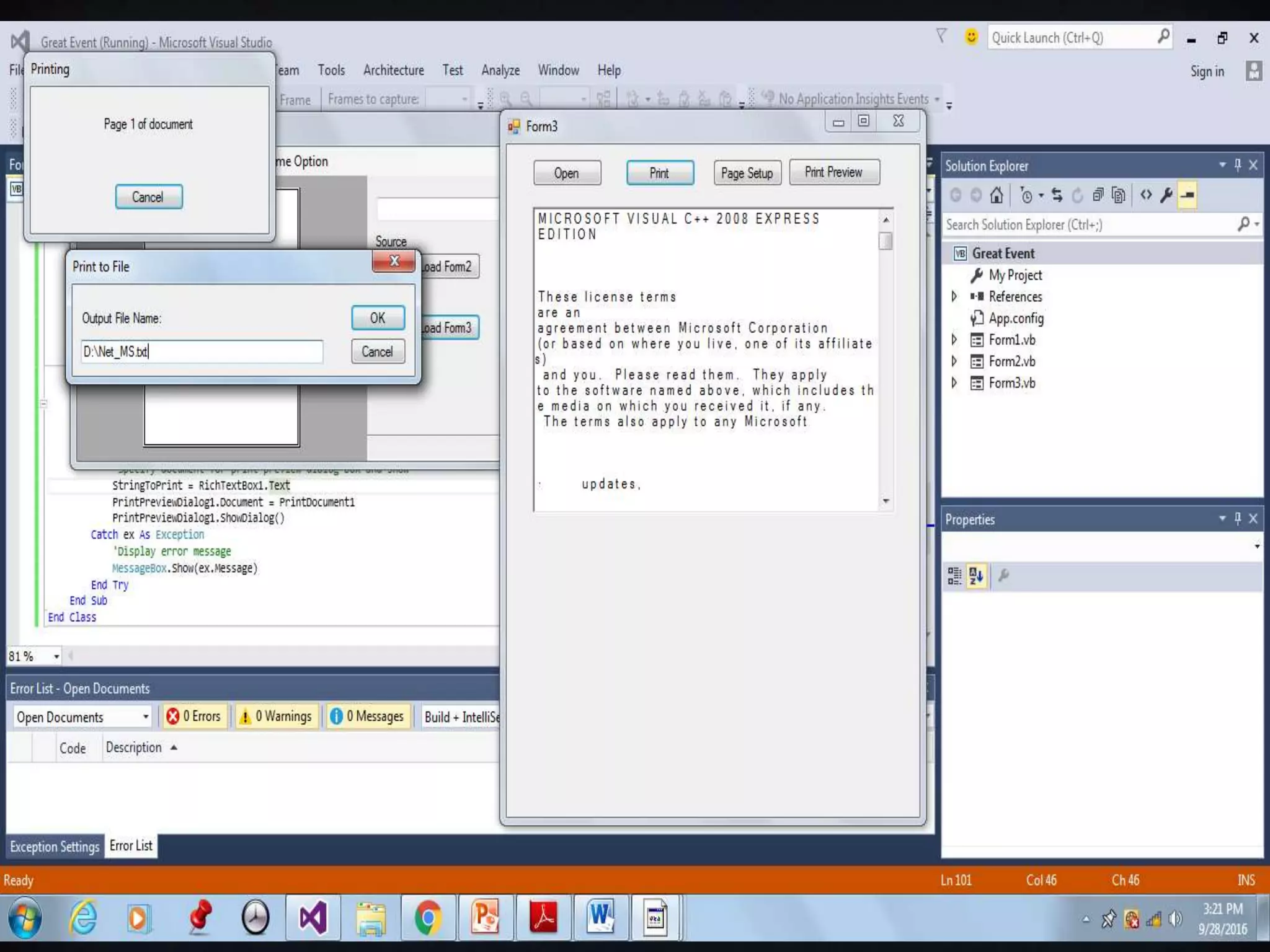Click Print Preview button in Form3
The height and width of the screenshot is (952, 1270).
coord(833,172)
